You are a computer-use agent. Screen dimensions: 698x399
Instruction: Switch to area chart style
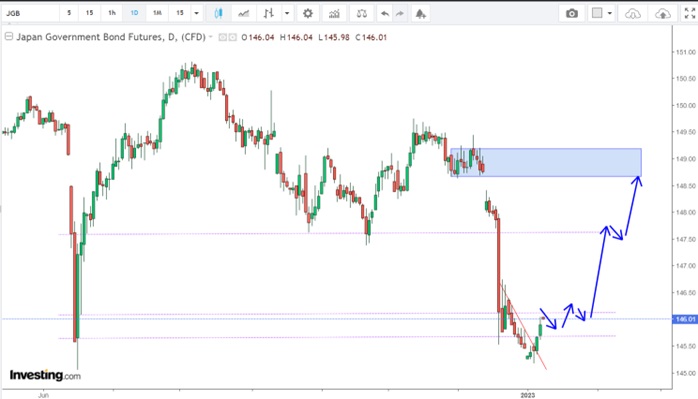243,13
